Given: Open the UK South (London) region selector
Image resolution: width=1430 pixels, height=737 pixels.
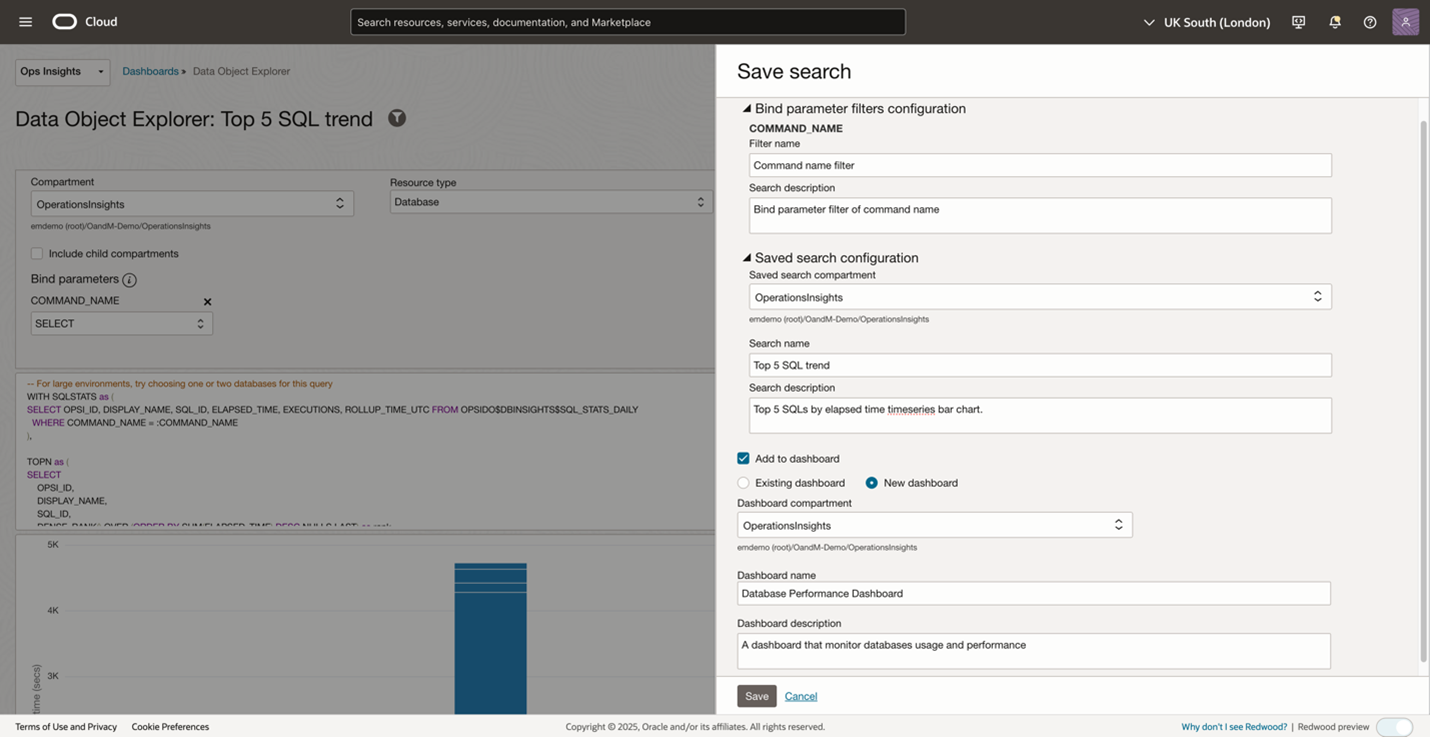Looking at the screenshot, I should click(x=1206, y=22).
